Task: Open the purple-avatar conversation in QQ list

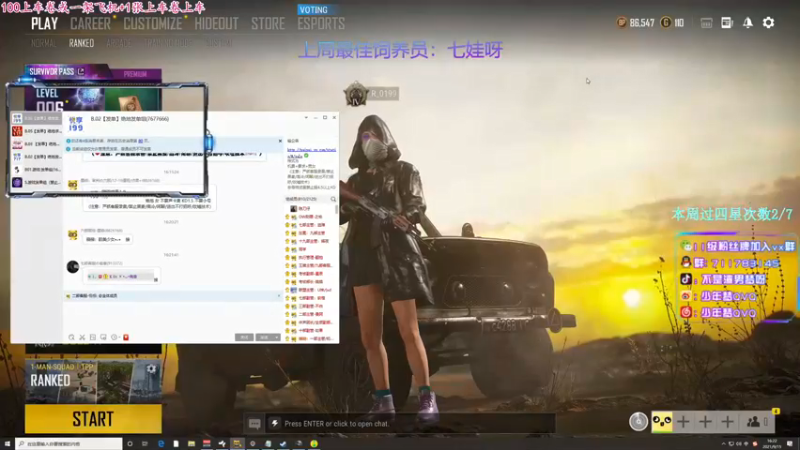Action: point(36,182)
